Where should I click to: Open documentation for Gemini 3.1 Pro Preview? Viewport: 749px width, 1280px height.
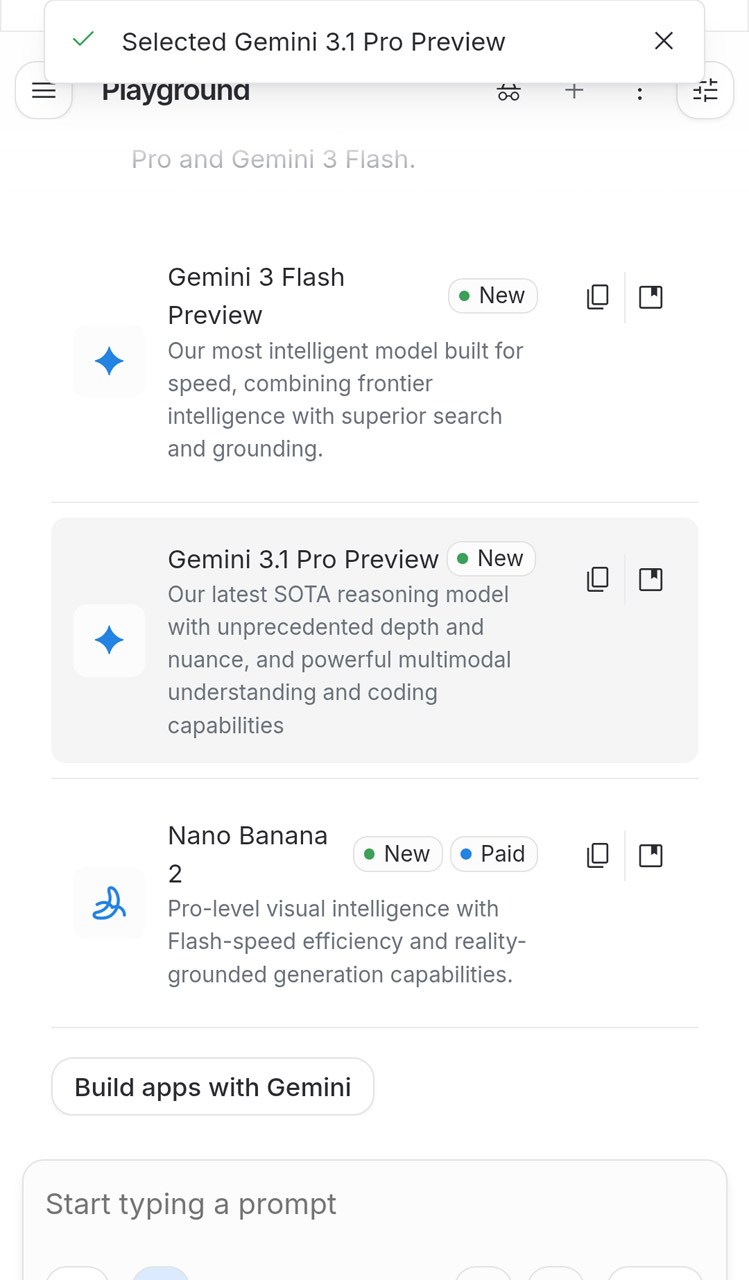point(650,578)
